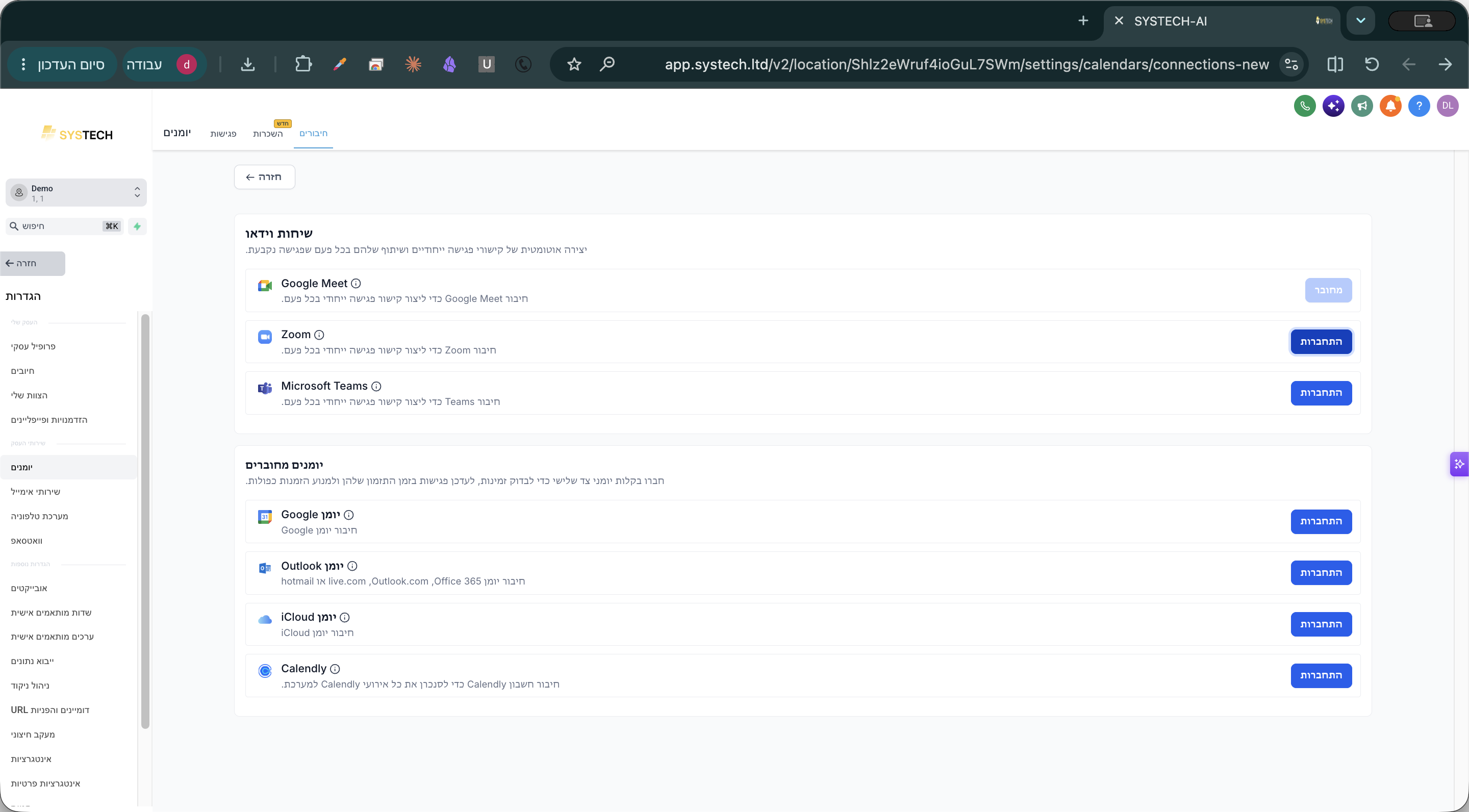Click the green lightning quick actions icon

(x=137, y=226)
